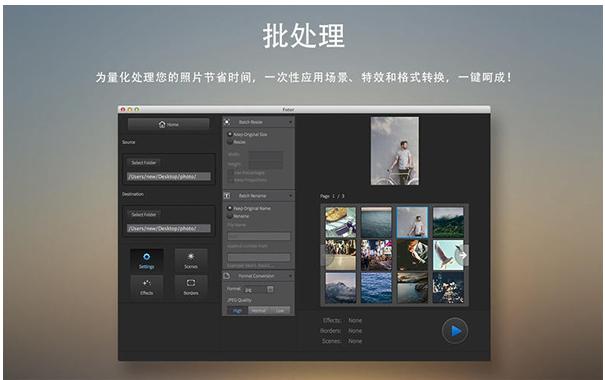605x380 pixels.
Task: Open the Borders panel
Action: coord(191,286)
